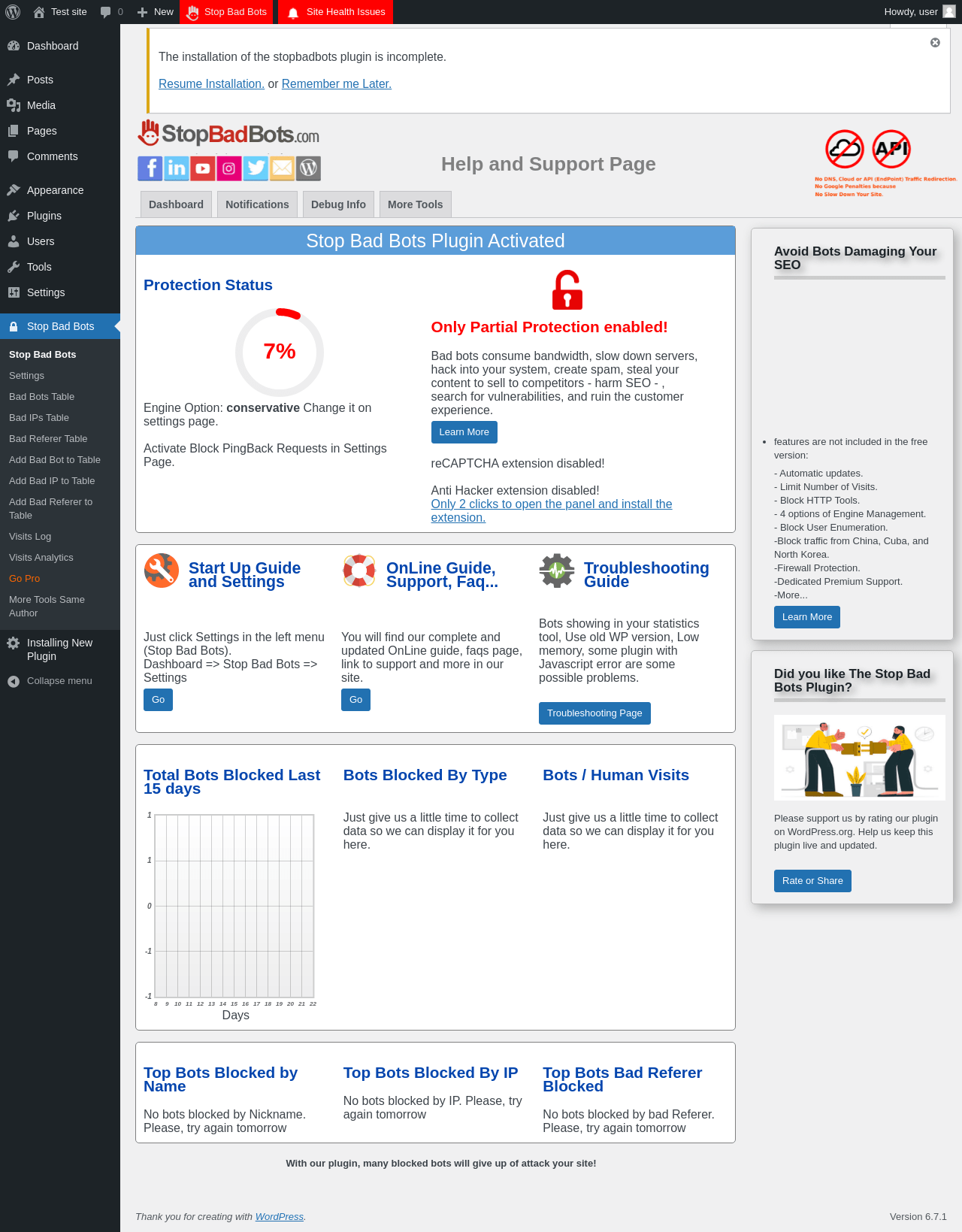The height and width of the screenshot is (1232, 962).
Task: Open Media in the left menu
Action: [60, 105]
